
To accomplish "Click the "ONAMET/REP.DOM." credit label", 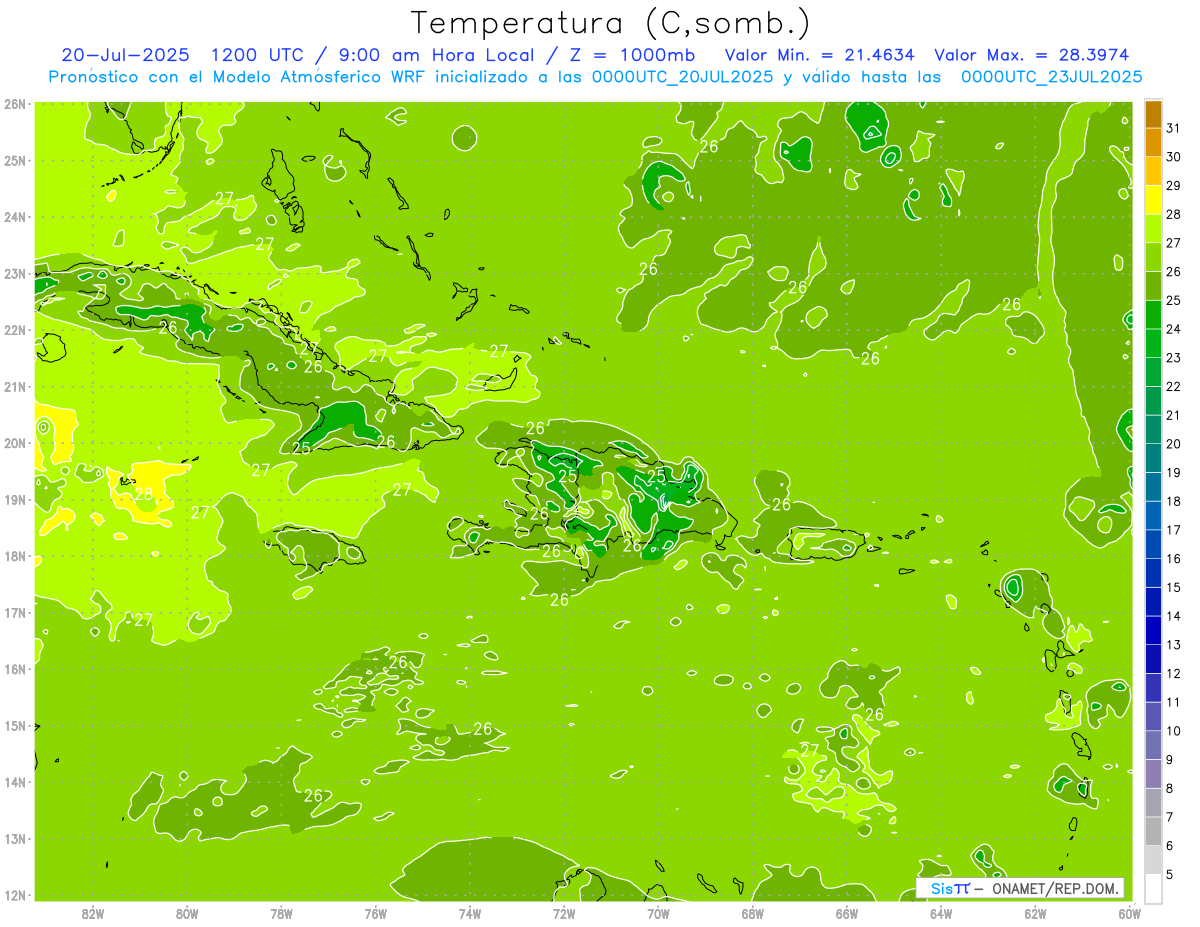I will (1054, 888).
